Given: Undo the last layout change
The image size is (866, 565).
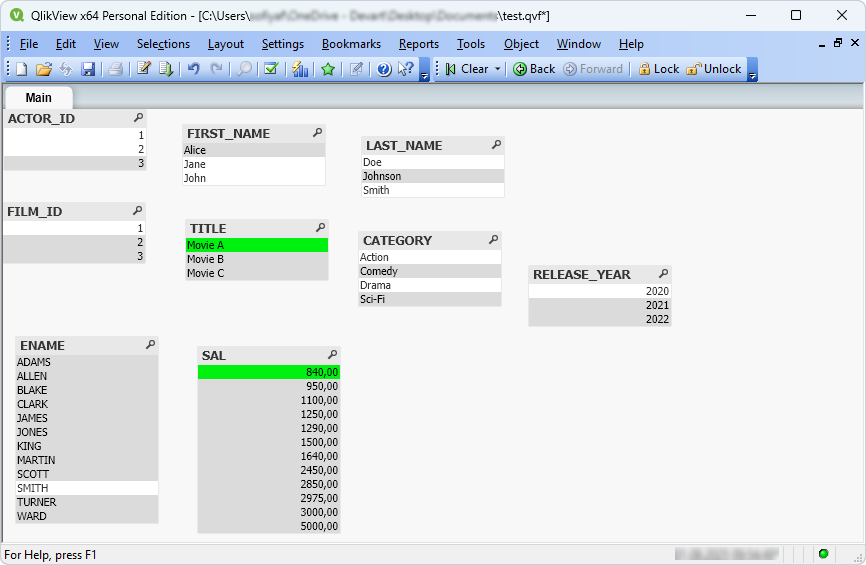Looking at the screenshot, I should point(194,69).
